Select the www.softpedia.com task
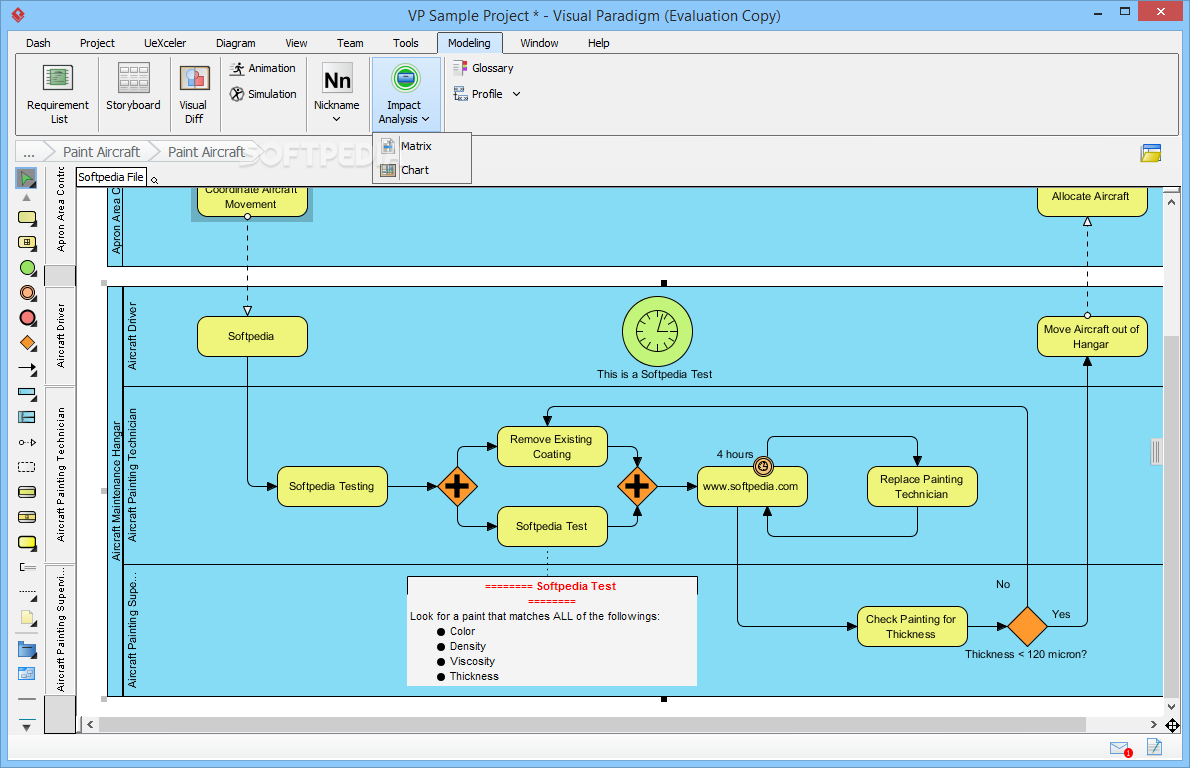1190x768 pixels. pyautogui.click(x=751, y=486)
